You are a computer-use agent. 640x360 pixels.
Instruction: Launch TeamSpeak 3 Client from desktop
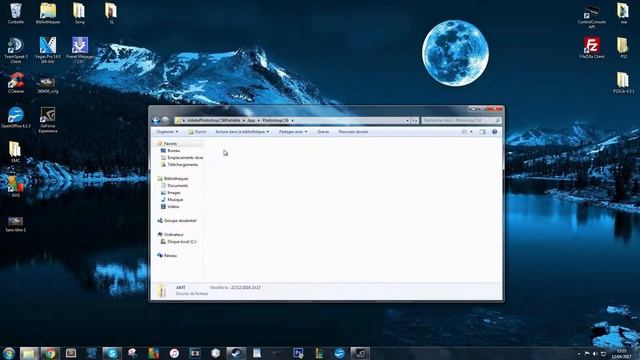tap(16, 50)
